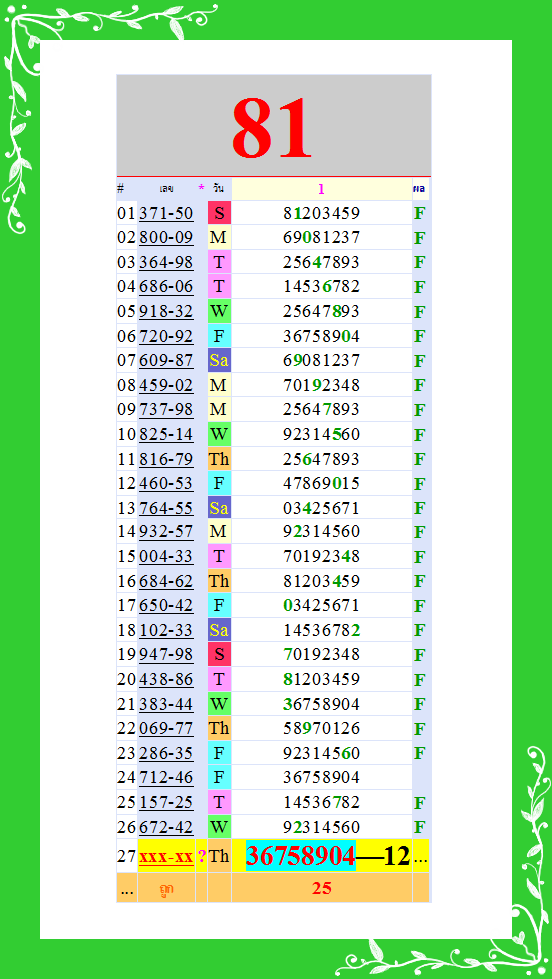This screenshot has width=552, height=979.
Task: Click the pink question mark in row 27
Action: tap(201, 857)
